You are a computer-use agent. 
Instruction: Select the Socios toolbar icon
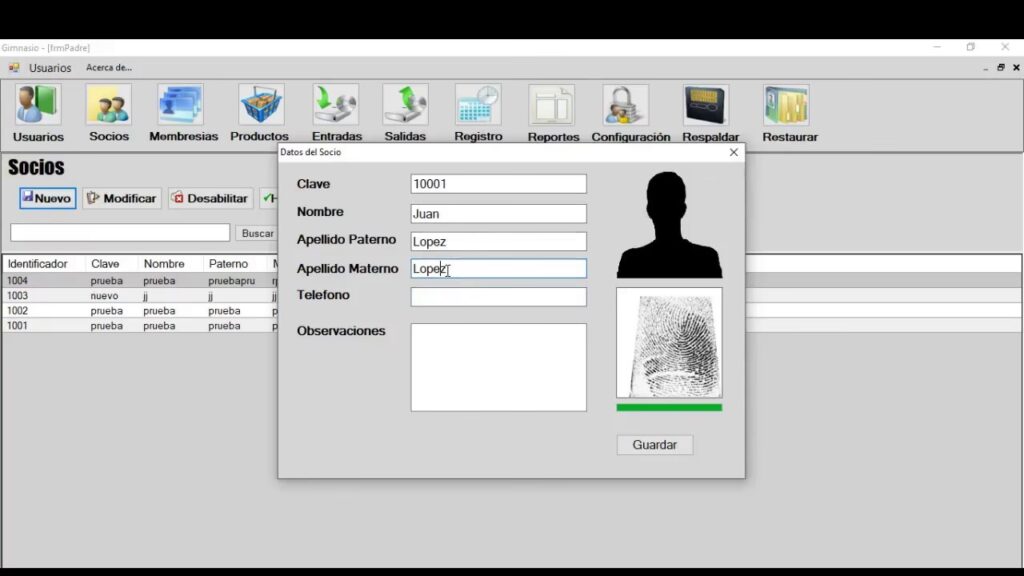pyautogui.click(x=108, y=106)
